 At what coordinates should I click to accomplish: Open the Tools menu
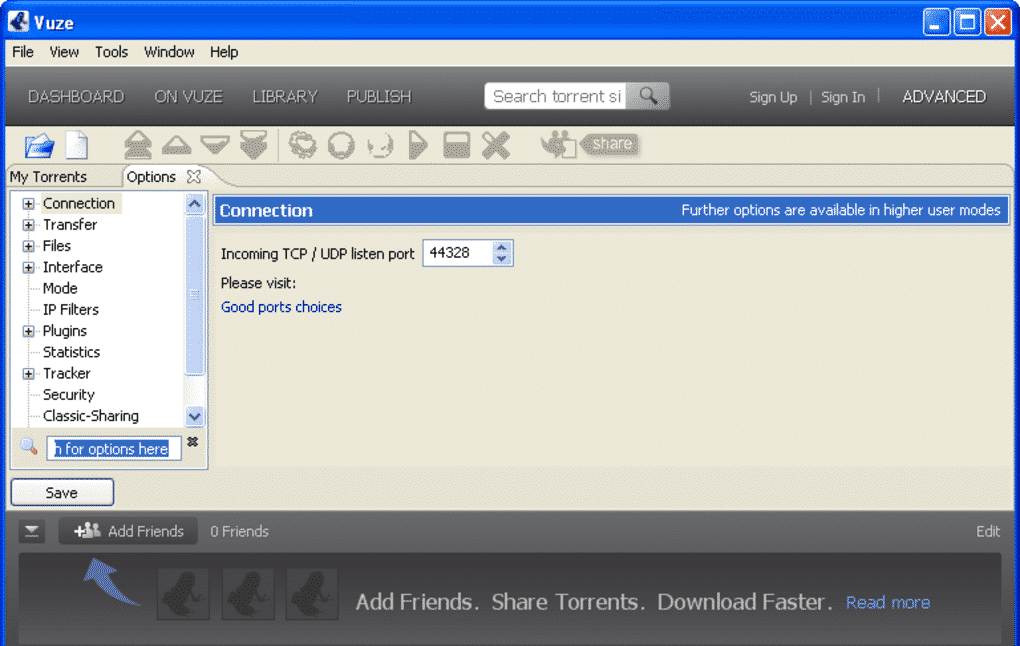pos(111,52)
